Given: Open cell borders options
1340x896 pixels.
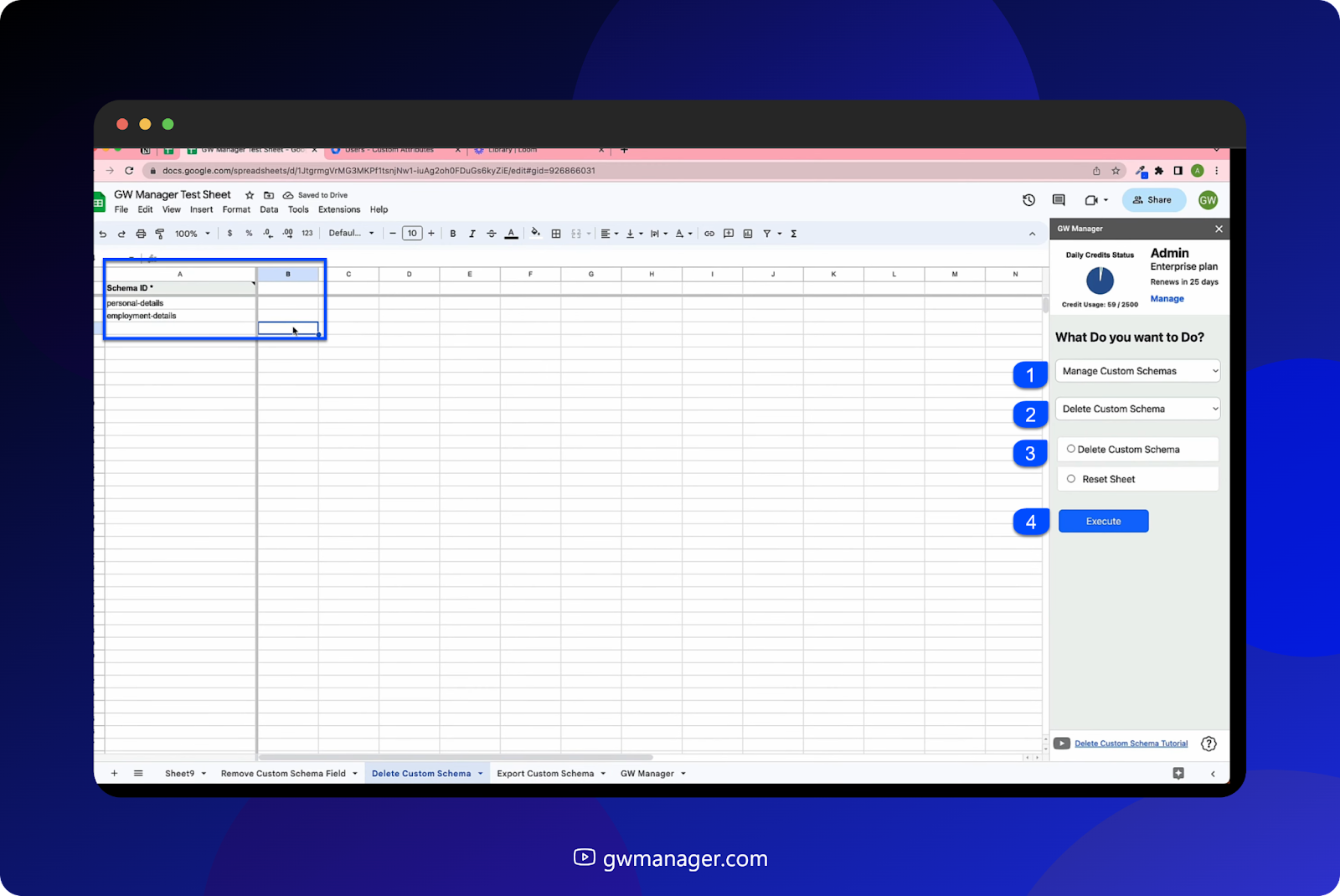Looking at the screenshot, I should 556,234.
